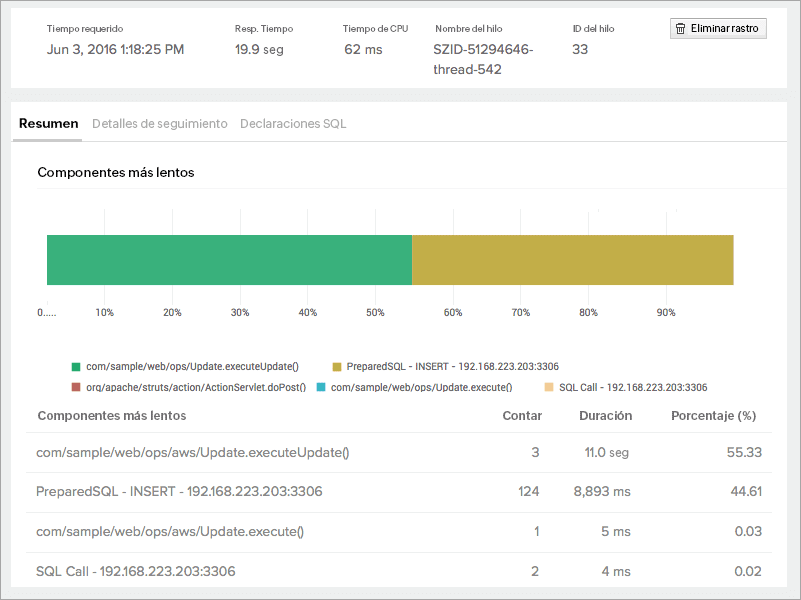This screenshot has height=600, width=801.
Task: Sort by Duración column header
Action: click(x=605, y=416)
